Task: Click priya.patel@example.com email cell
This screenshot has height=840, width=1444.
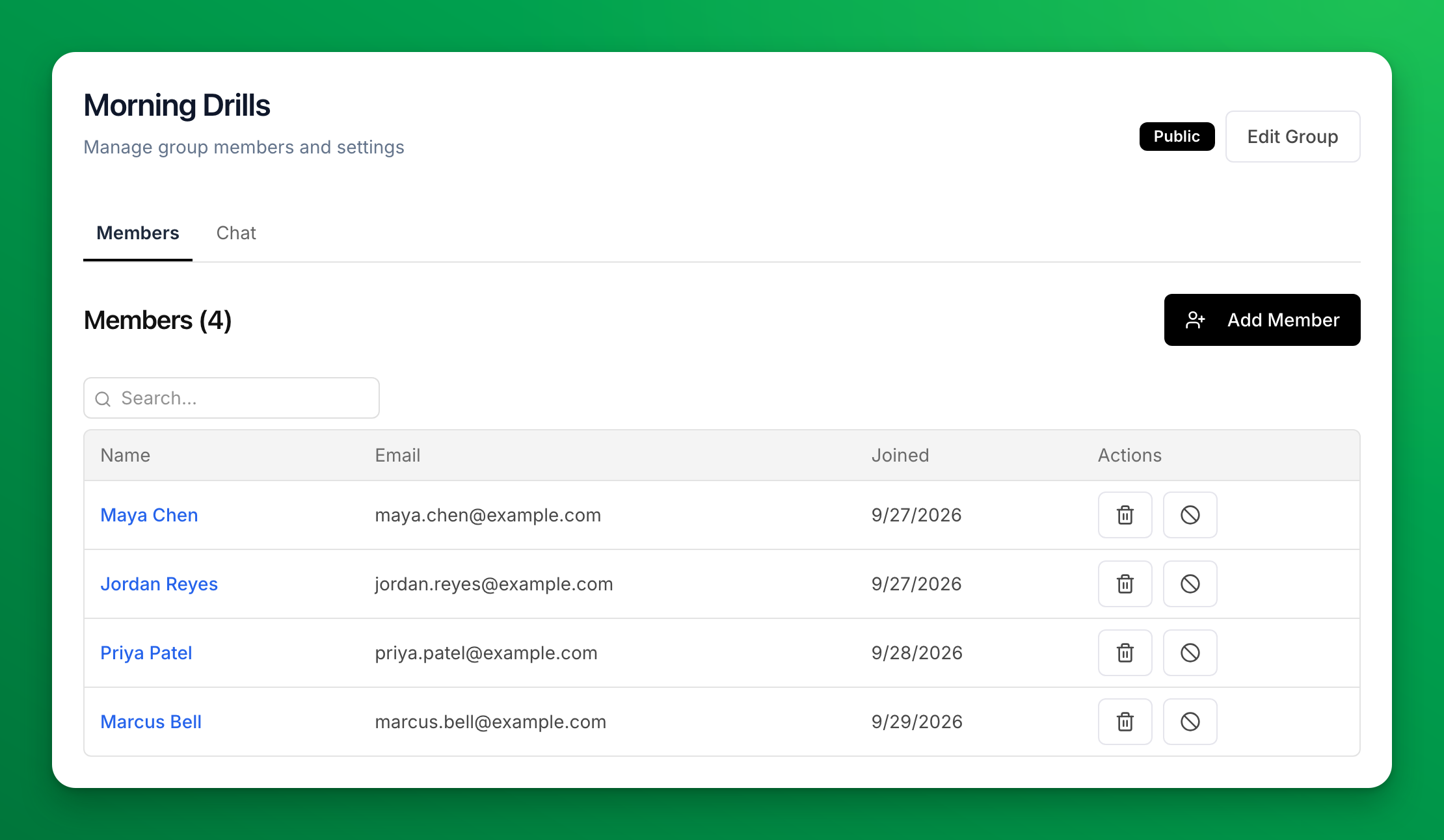Action: click(486, 653)
